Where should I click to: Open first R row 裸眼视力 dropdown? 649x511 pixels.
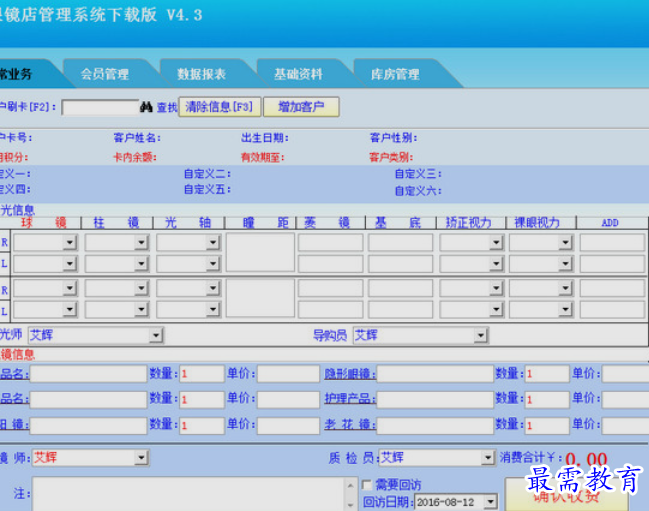tap(565, 242)
